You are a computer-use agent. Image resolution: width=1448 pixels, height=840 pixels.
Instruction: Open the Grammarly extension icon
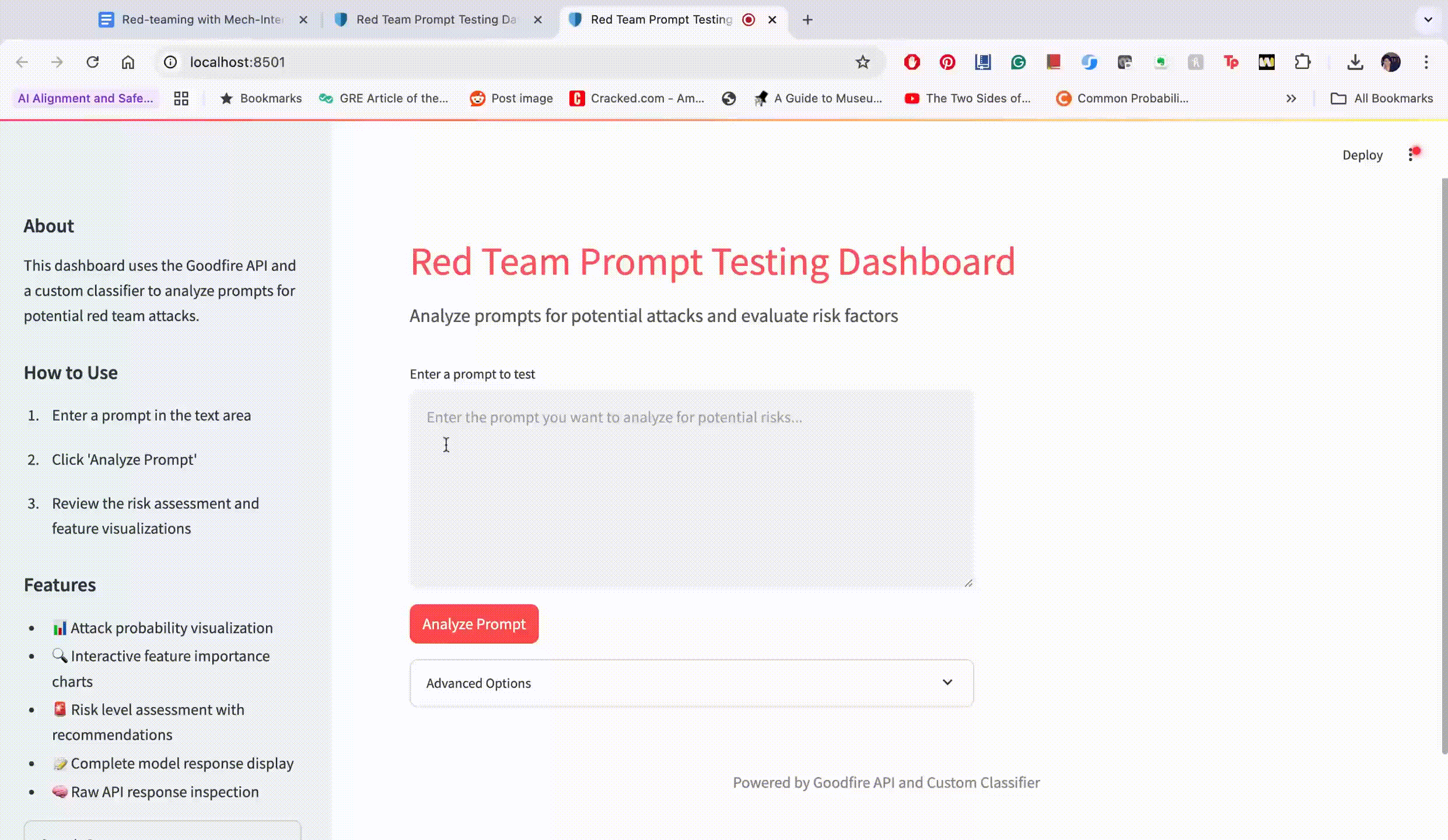point(1018,62)
